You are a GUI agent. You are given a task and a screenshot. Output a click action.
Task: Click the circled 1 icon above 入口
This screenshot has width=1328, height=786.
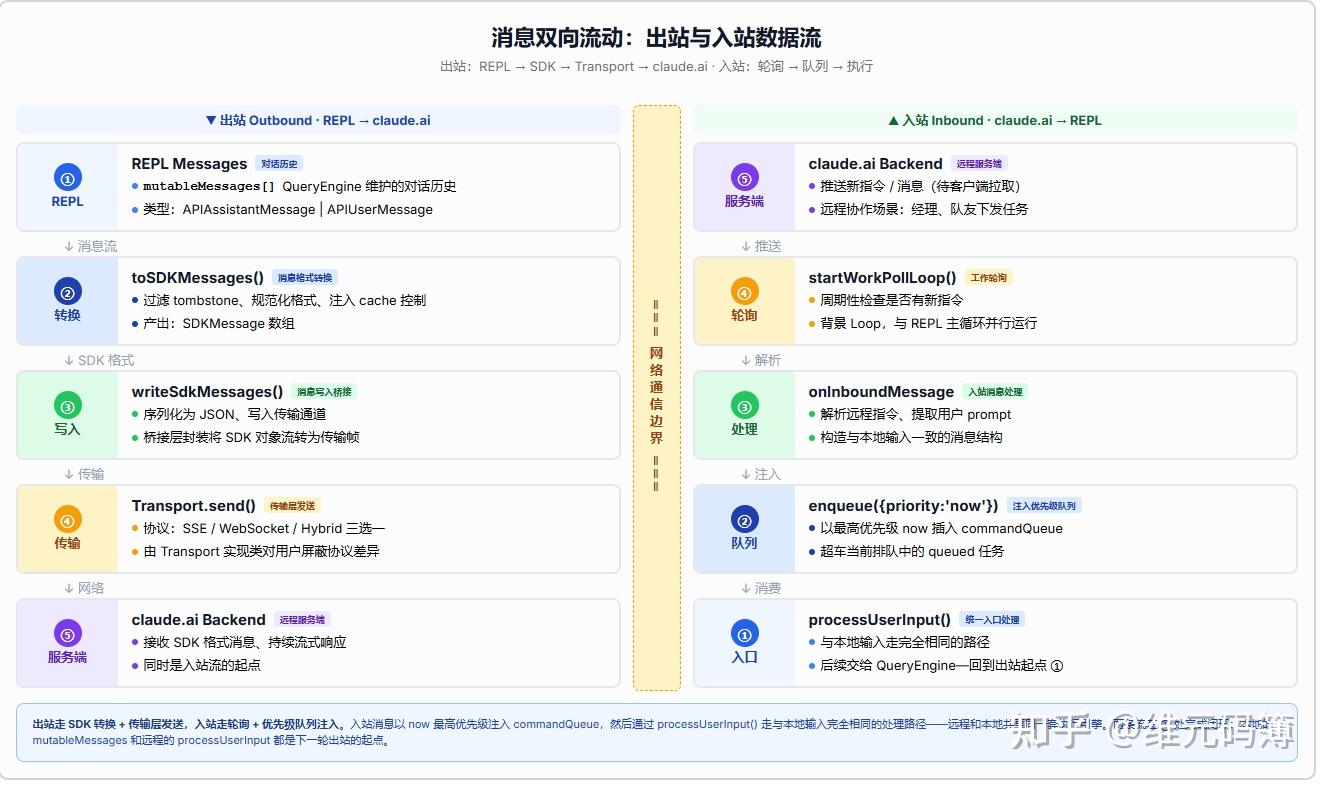pyautogui.click(x=745, y=634)
